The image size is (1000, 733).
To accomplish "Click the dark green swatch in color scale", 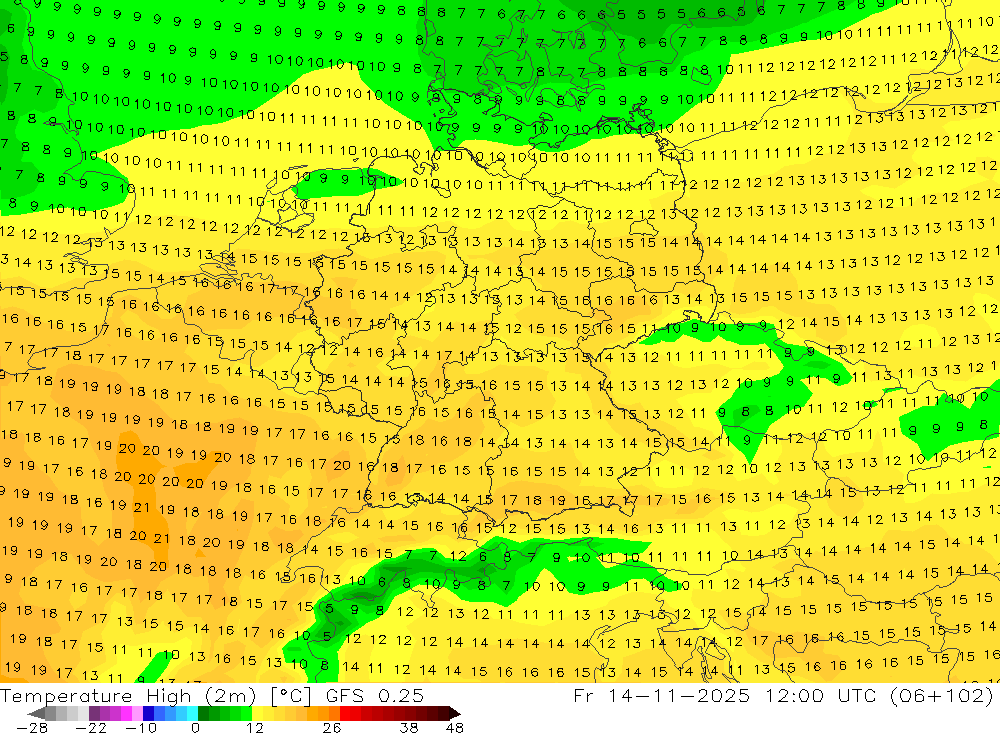I will point(203,713).
